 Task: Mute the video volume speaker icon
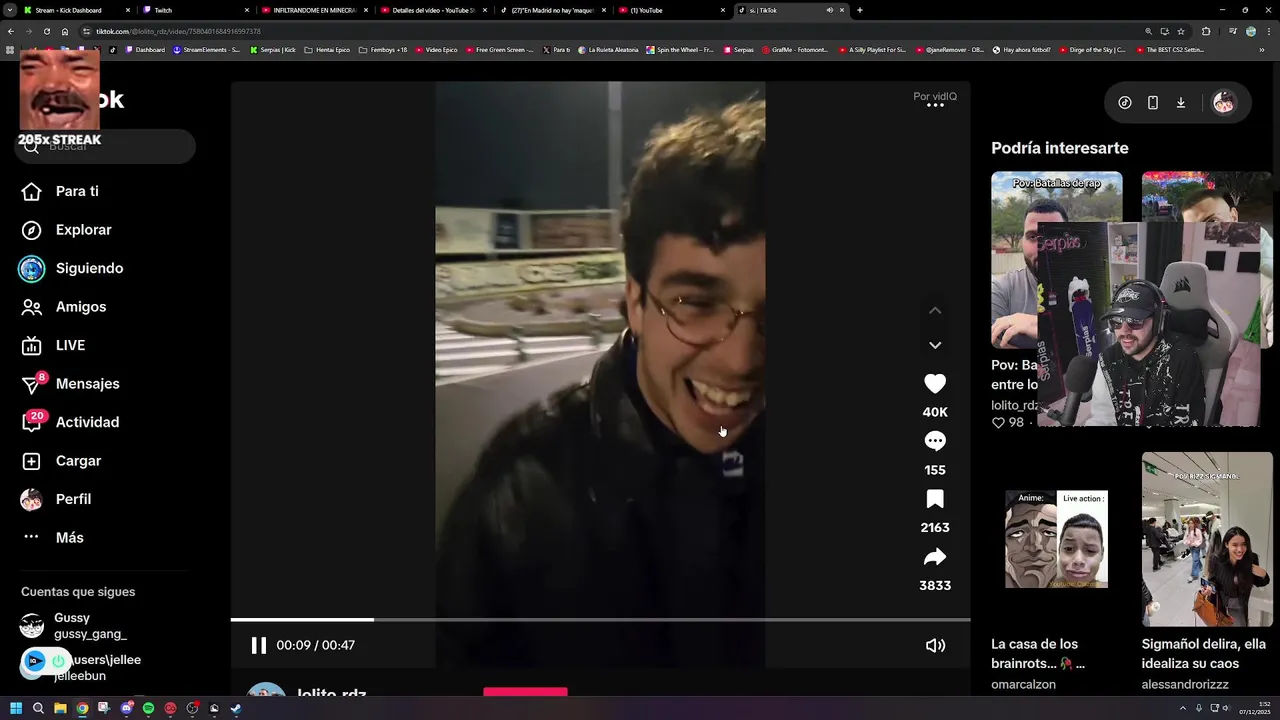tap(935, 645)
